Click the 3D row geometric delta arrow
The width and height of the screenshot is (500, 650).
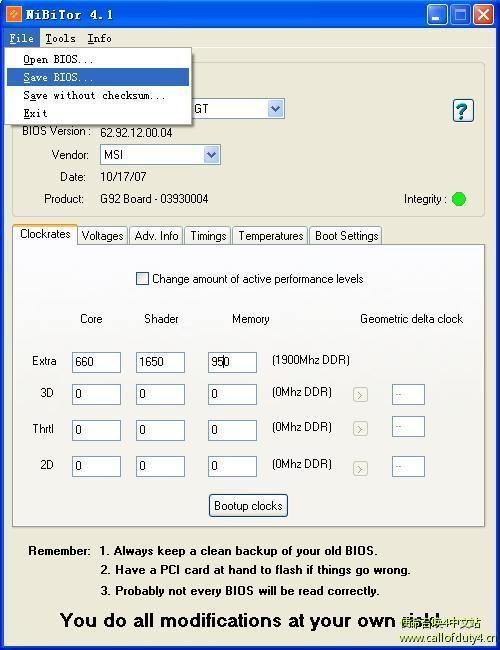[360, 395]
